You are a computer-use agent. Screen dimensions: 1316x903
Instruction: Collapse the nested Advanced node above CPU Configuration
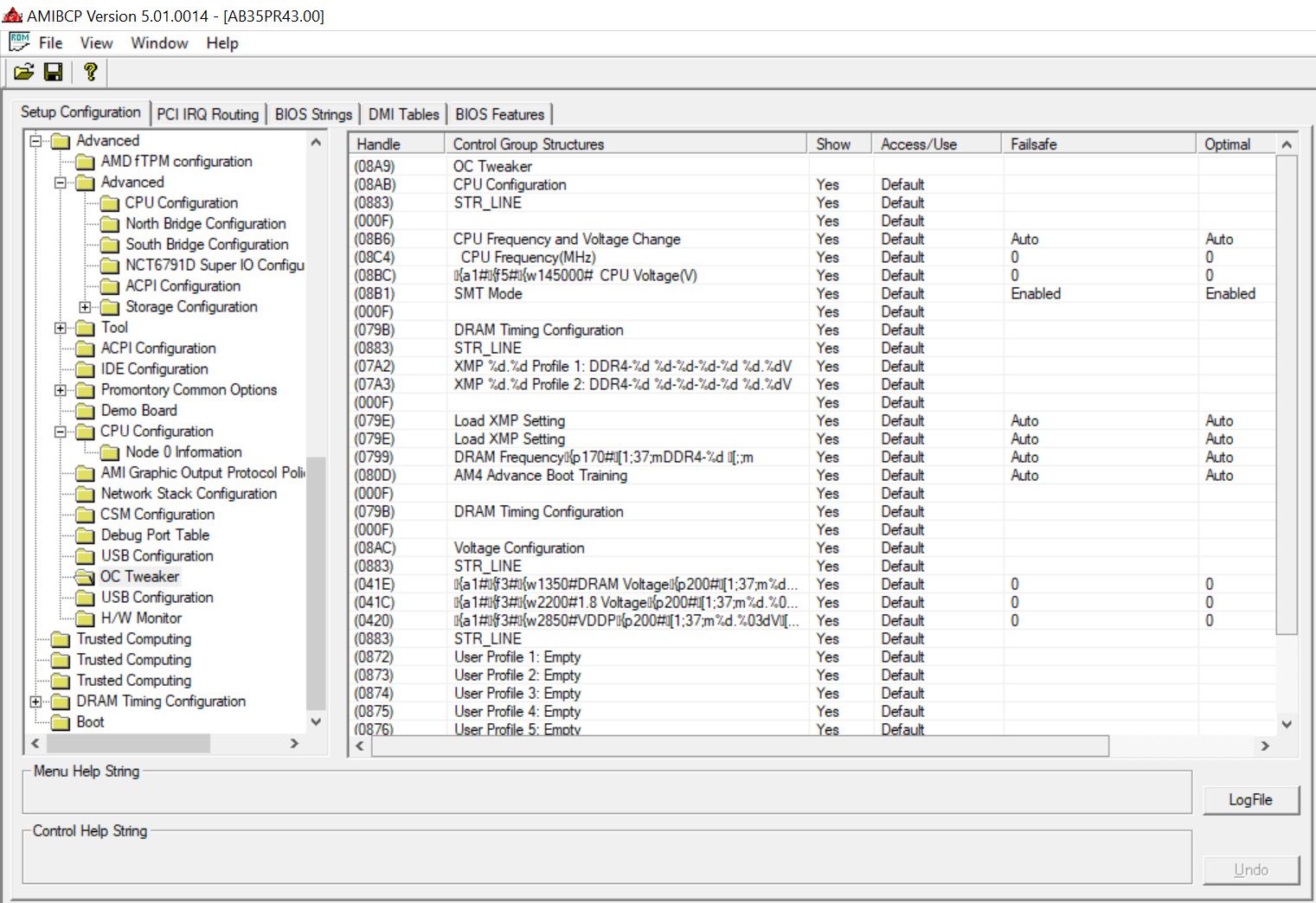pos(60,183)
